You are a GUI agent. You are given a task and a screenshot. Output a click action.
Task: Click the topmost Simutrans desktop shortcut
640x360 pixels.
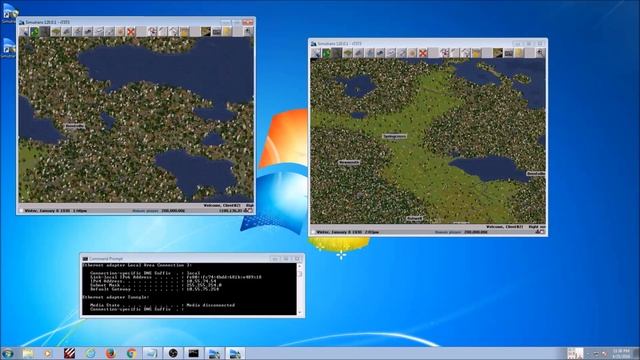click(9, 14)
